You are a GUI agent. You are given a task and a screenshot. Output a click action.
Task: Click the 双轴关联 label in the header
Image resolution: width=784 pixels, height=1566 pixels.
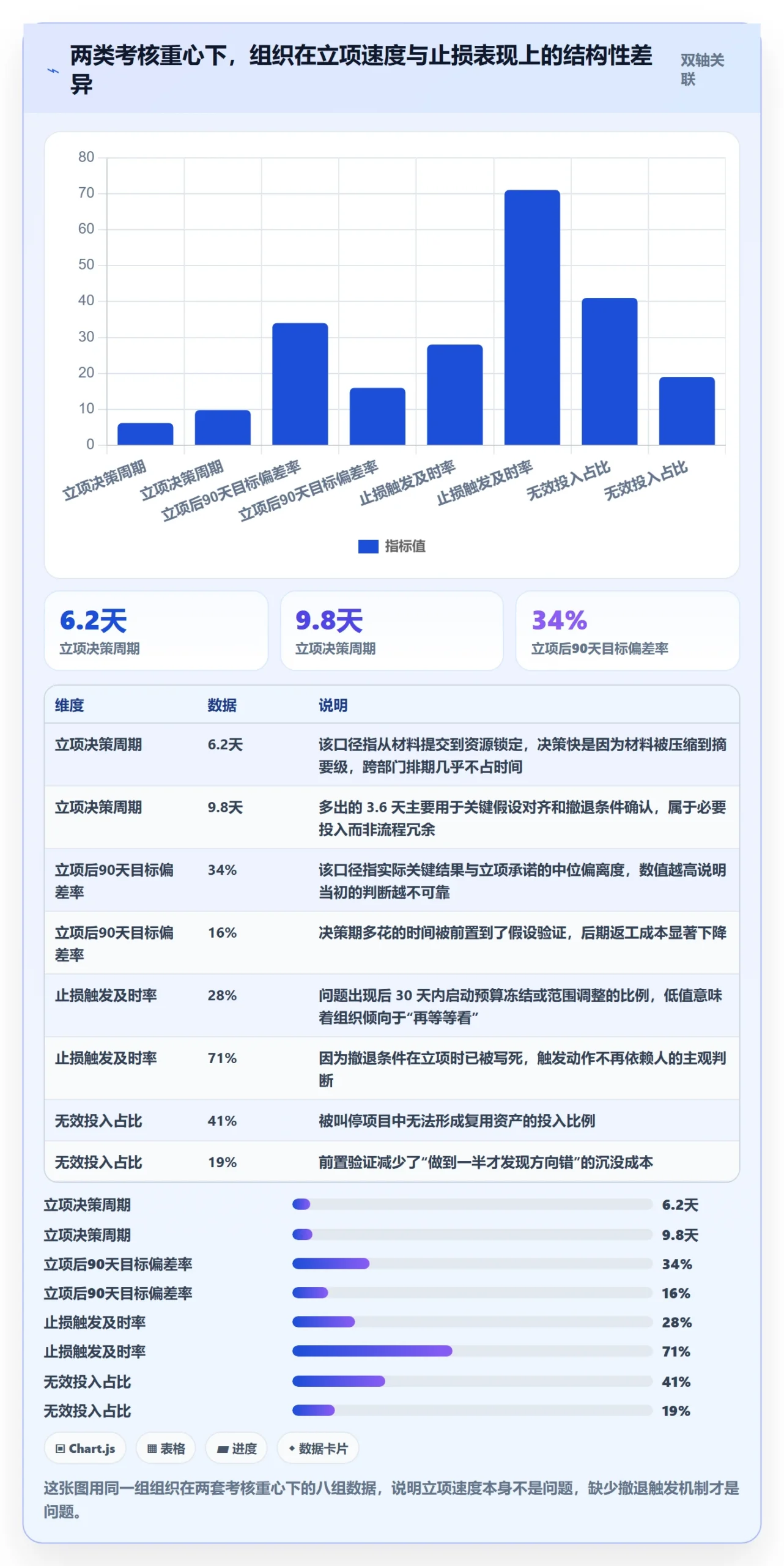pyautogui.click(x=702, y=69)
